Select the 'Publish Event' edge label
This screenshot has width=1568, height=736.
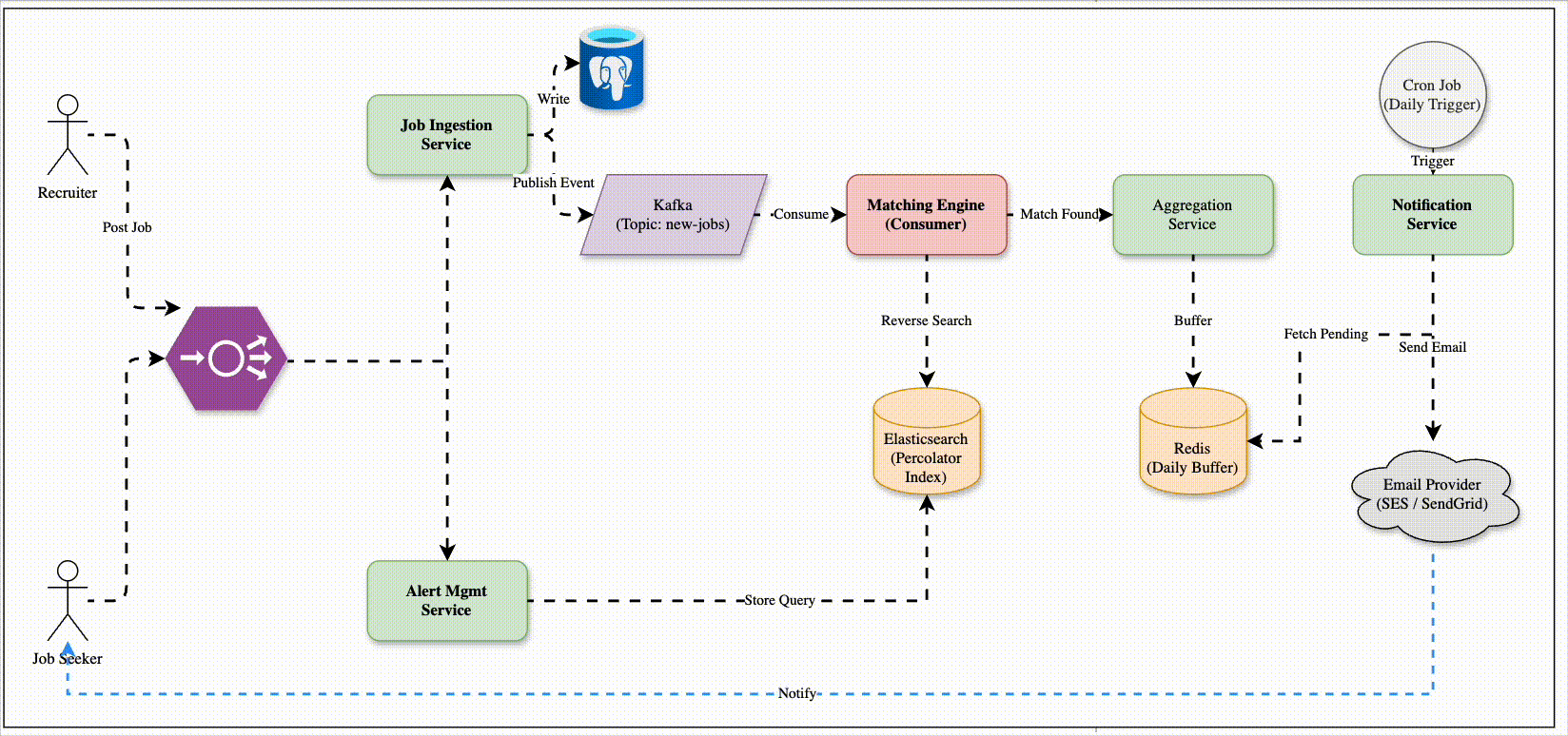(554, 183)
